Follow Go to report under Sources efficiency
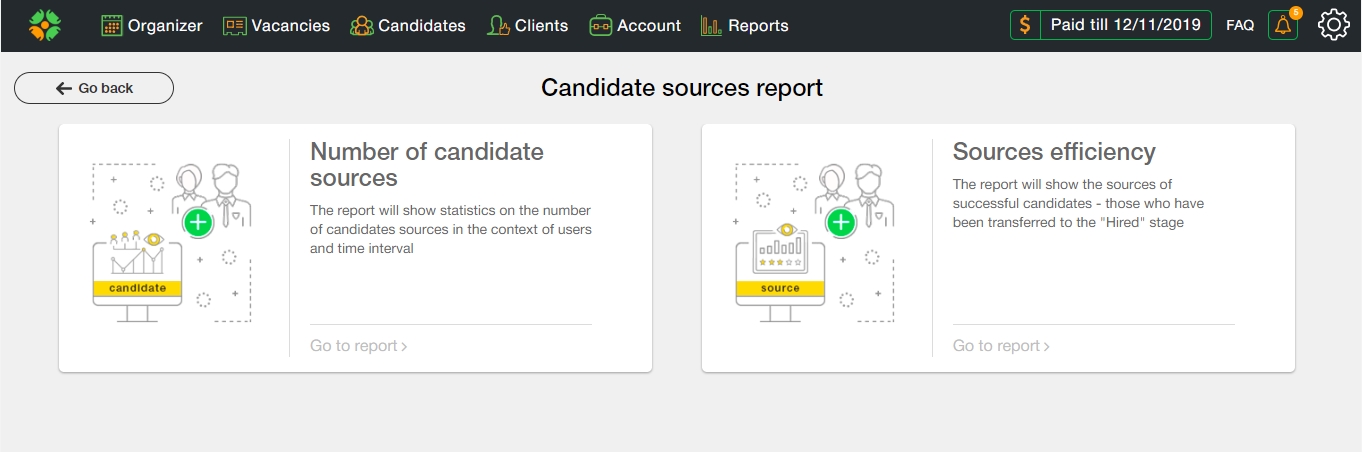Viewport: 1362px width, 452px height. (1001, 346)
